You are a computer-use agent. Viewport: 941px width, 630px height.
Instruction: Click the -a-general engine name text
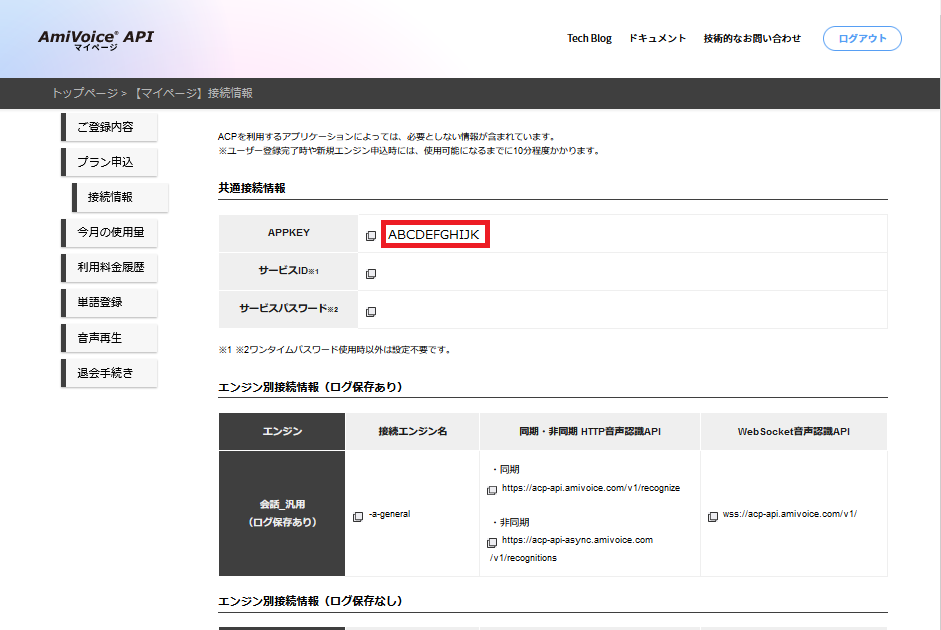[389, 514]
